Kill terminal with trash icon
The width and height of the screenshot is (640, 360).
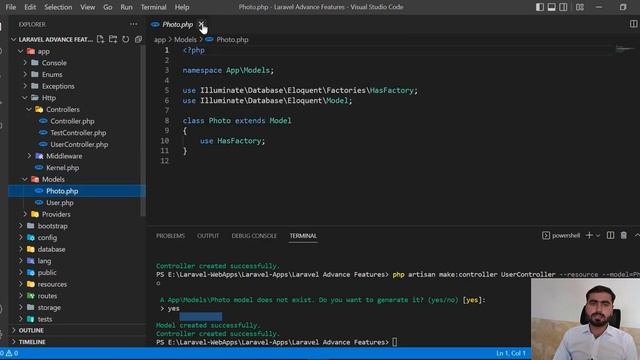click(x=624, y=236)
